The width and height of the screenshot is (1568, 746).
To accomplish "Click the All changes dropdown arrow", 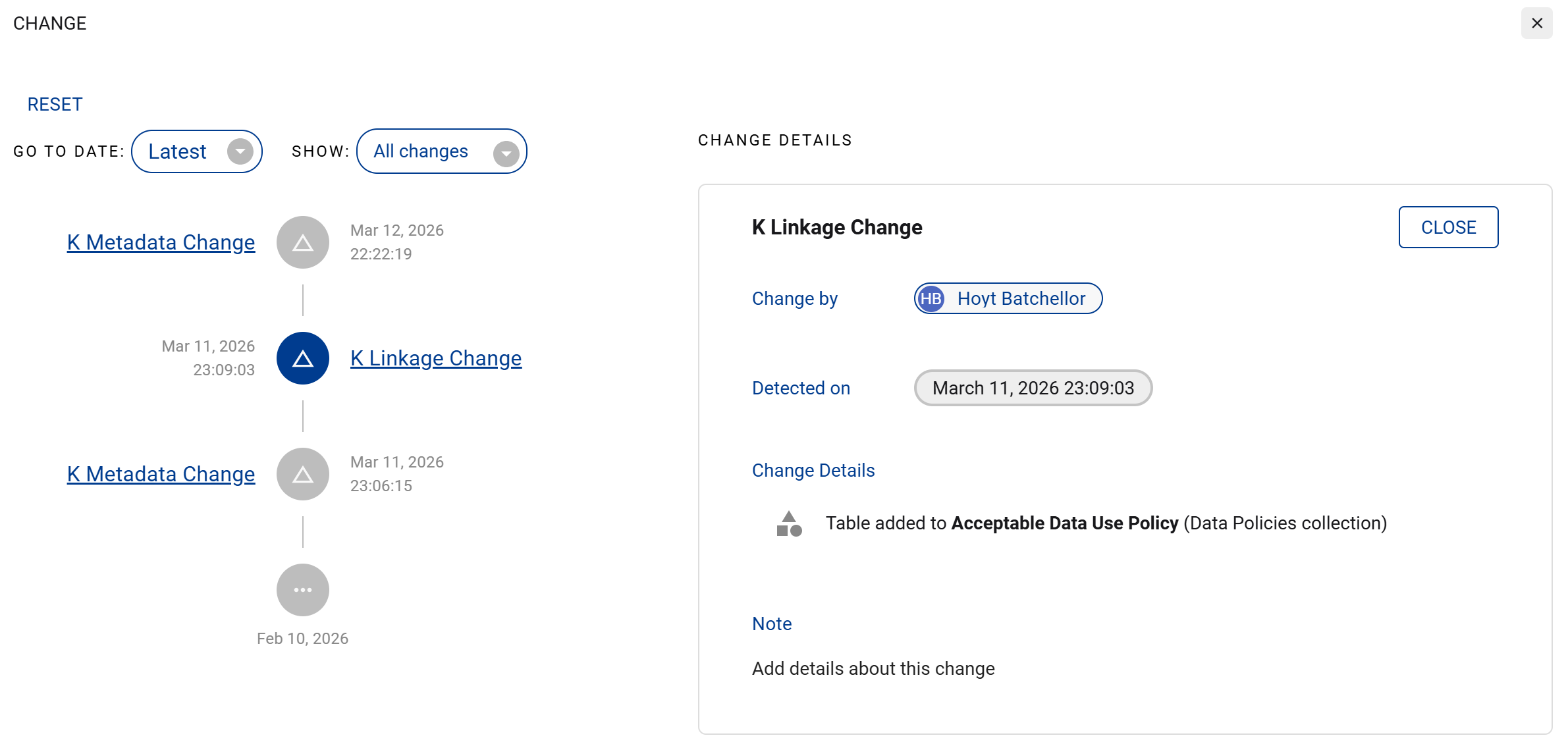I will click(506, 153).
